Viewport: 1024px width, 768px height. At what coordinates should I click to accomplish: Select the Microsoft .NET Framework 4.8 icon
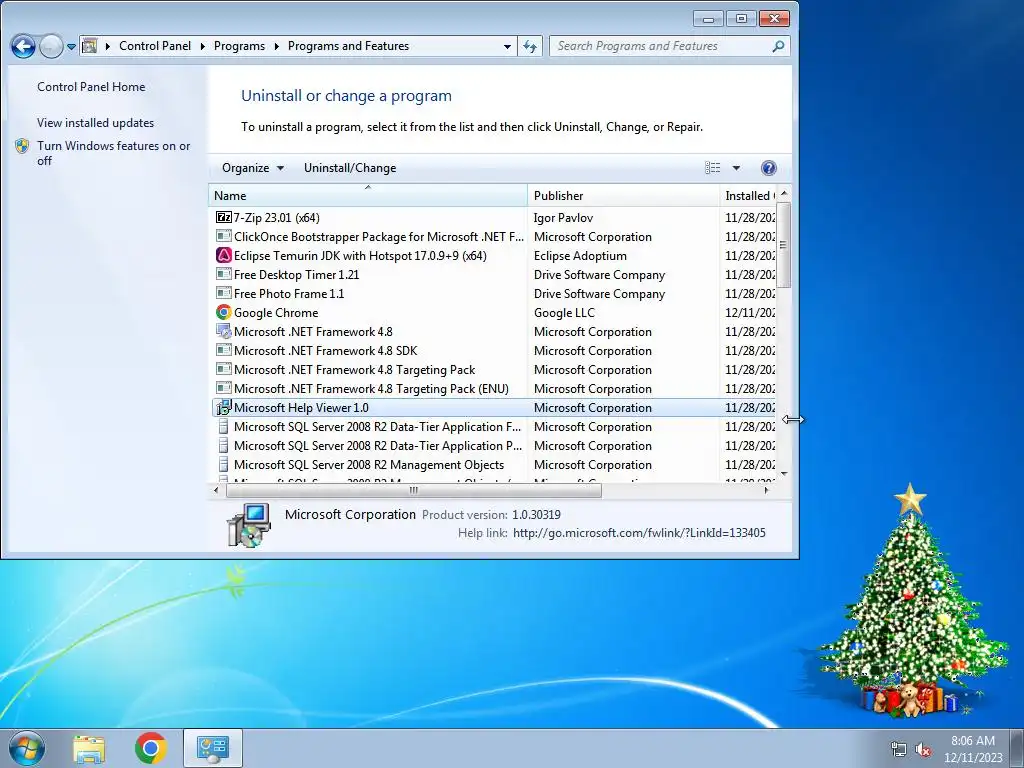pos(223,331)
